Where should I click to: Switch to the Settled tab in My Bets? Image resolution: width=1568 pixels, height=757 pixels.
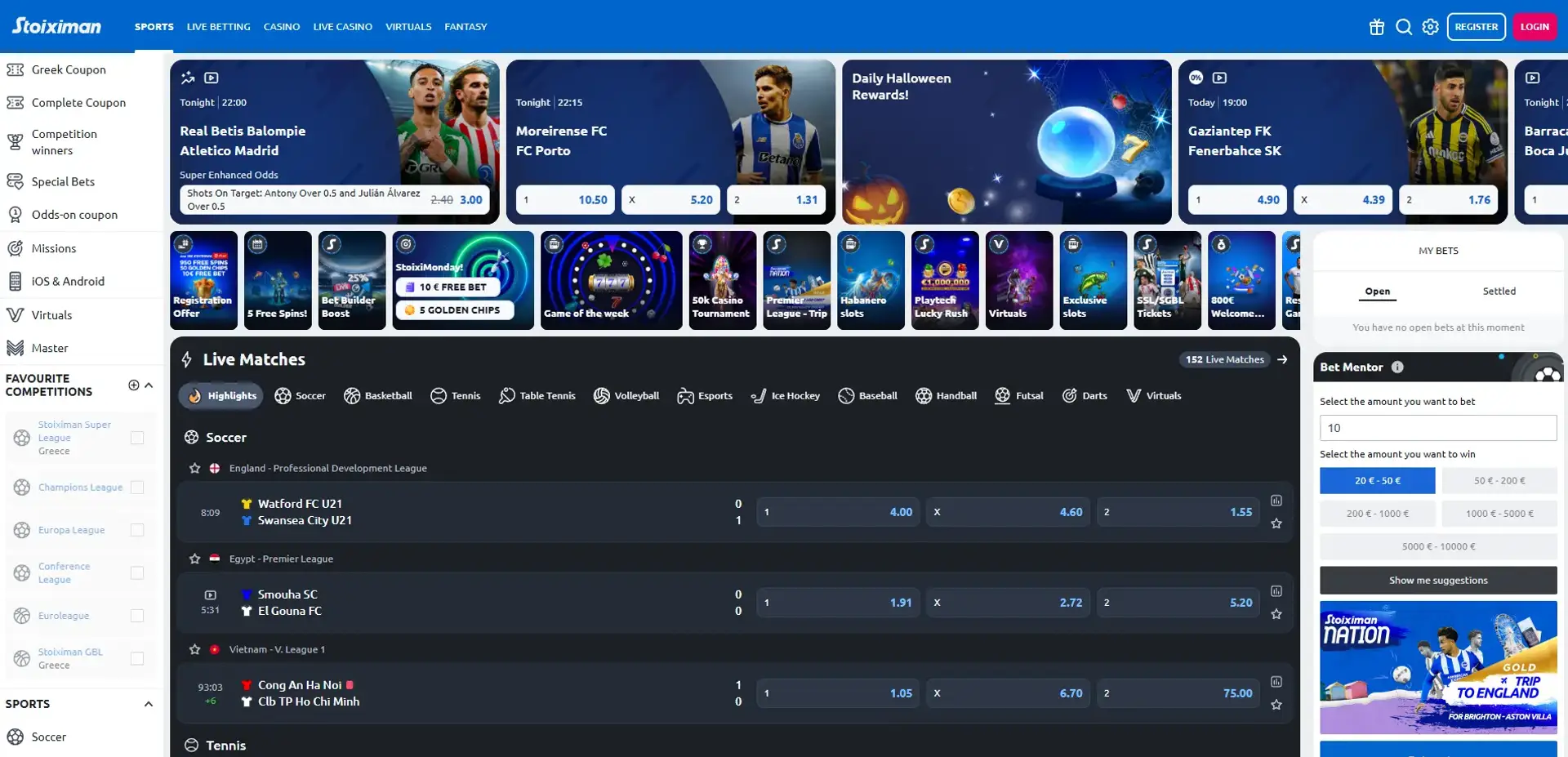(x=1499, y=291)
